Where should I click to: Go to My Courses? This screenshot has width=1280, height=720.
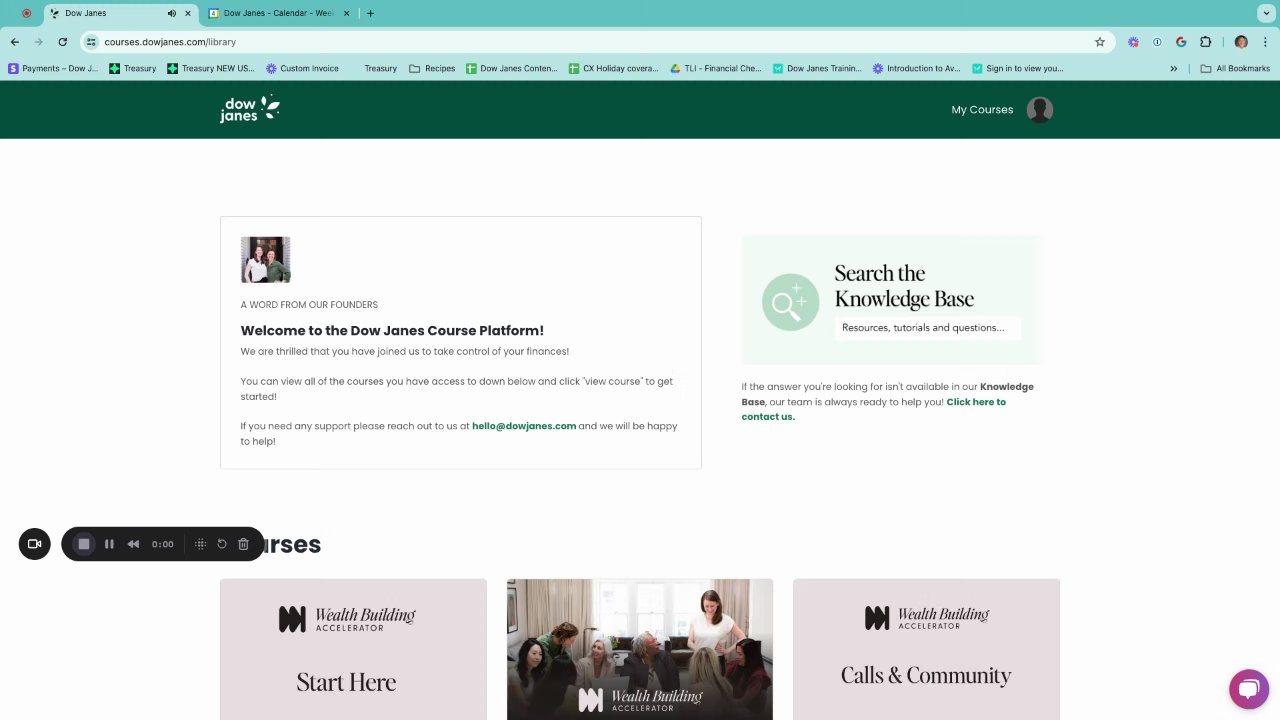coord(982,110)
